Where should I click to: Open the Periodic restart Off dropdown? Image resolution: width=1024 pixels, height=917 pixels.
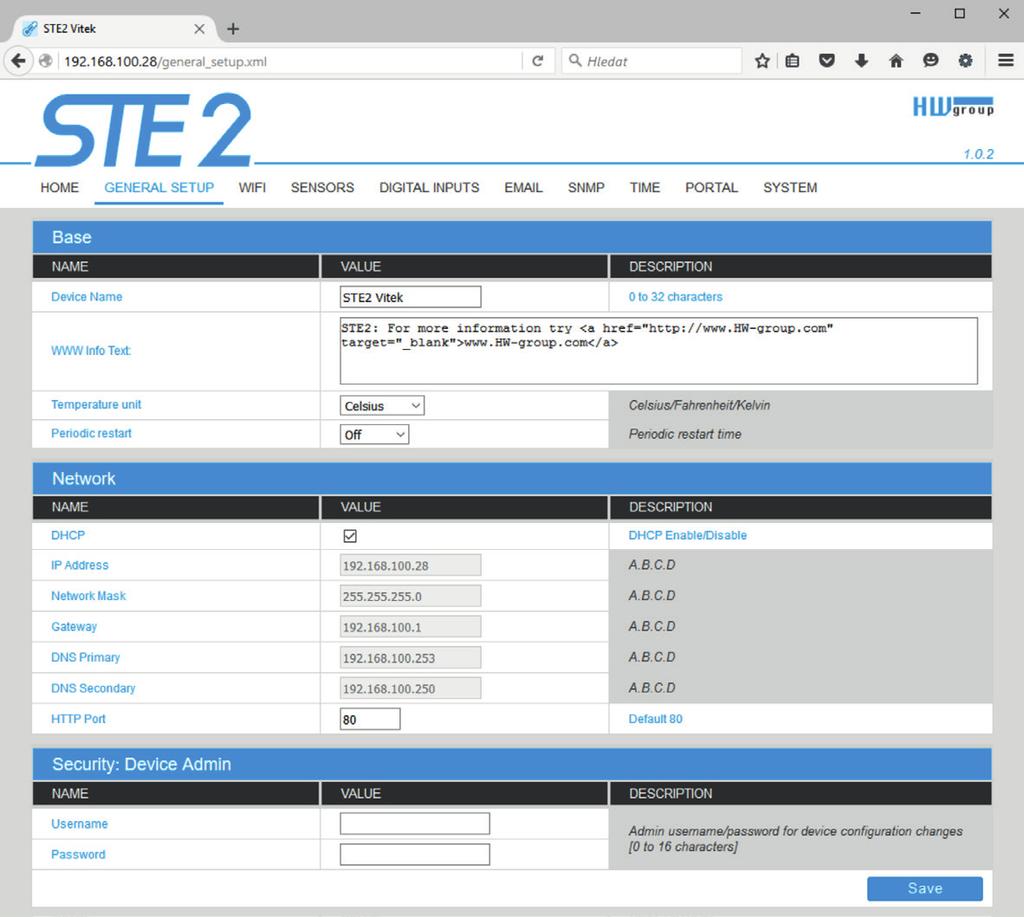coord(374,434)
